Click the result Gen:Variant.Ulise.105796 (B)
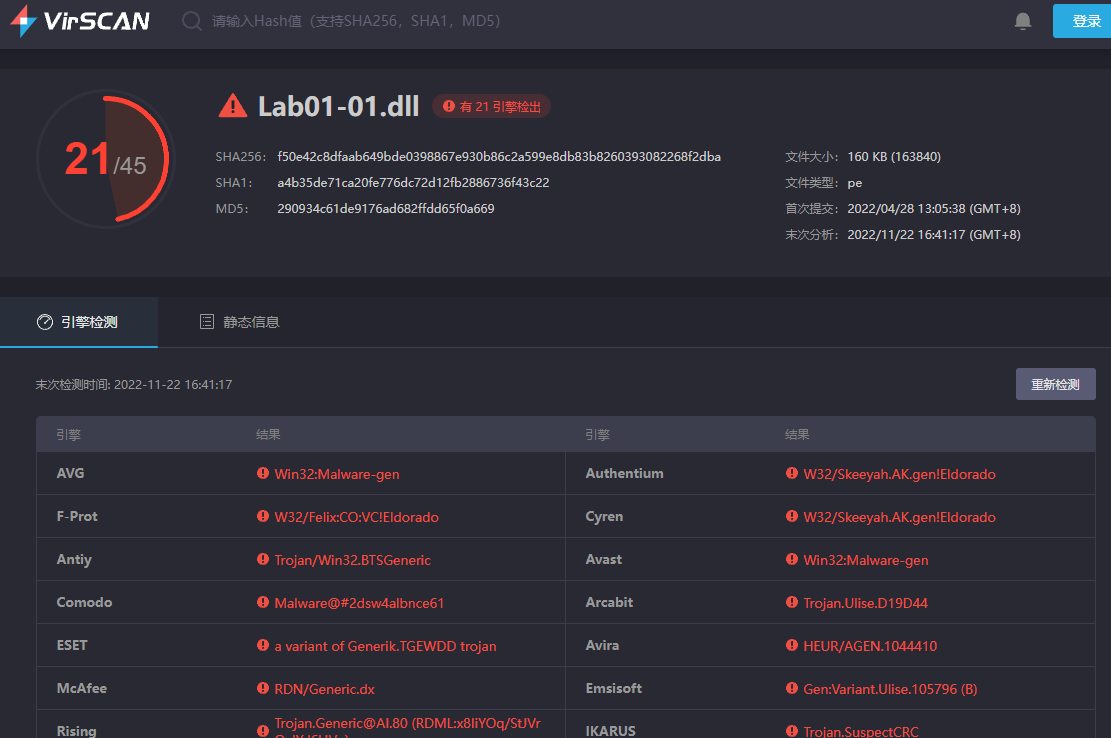This screenshot has height=738, width=1111. click(x=890, y=689)
